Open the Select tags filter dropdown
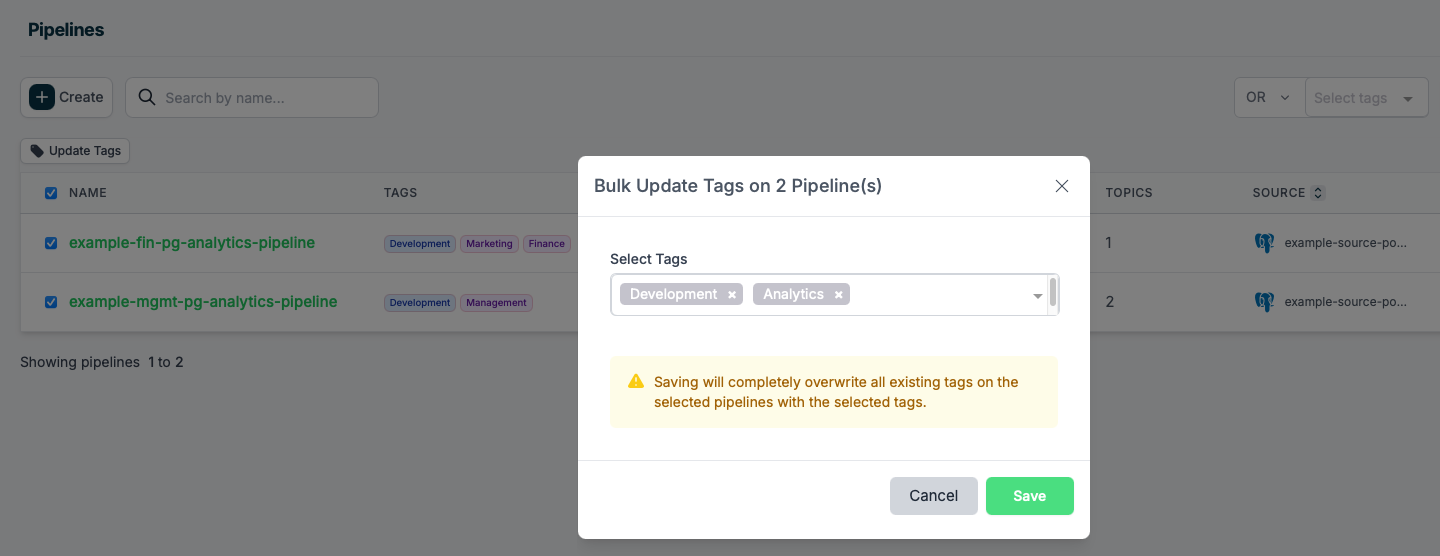Screen dimensions: 1440x556 click(x=1367, y=97)
